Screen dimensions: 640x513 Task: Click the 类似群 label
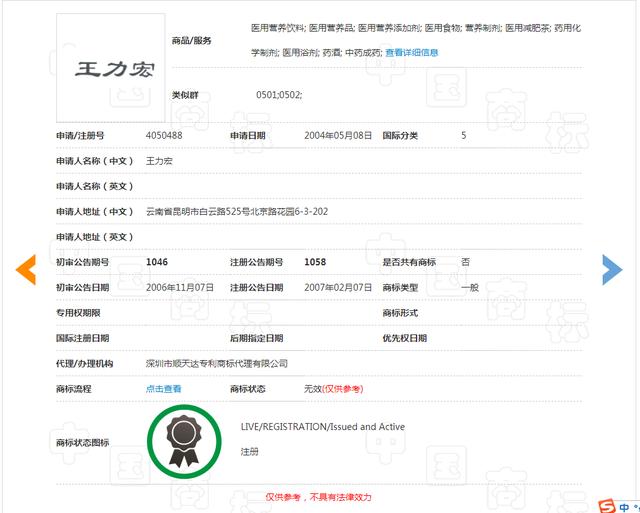185,95
